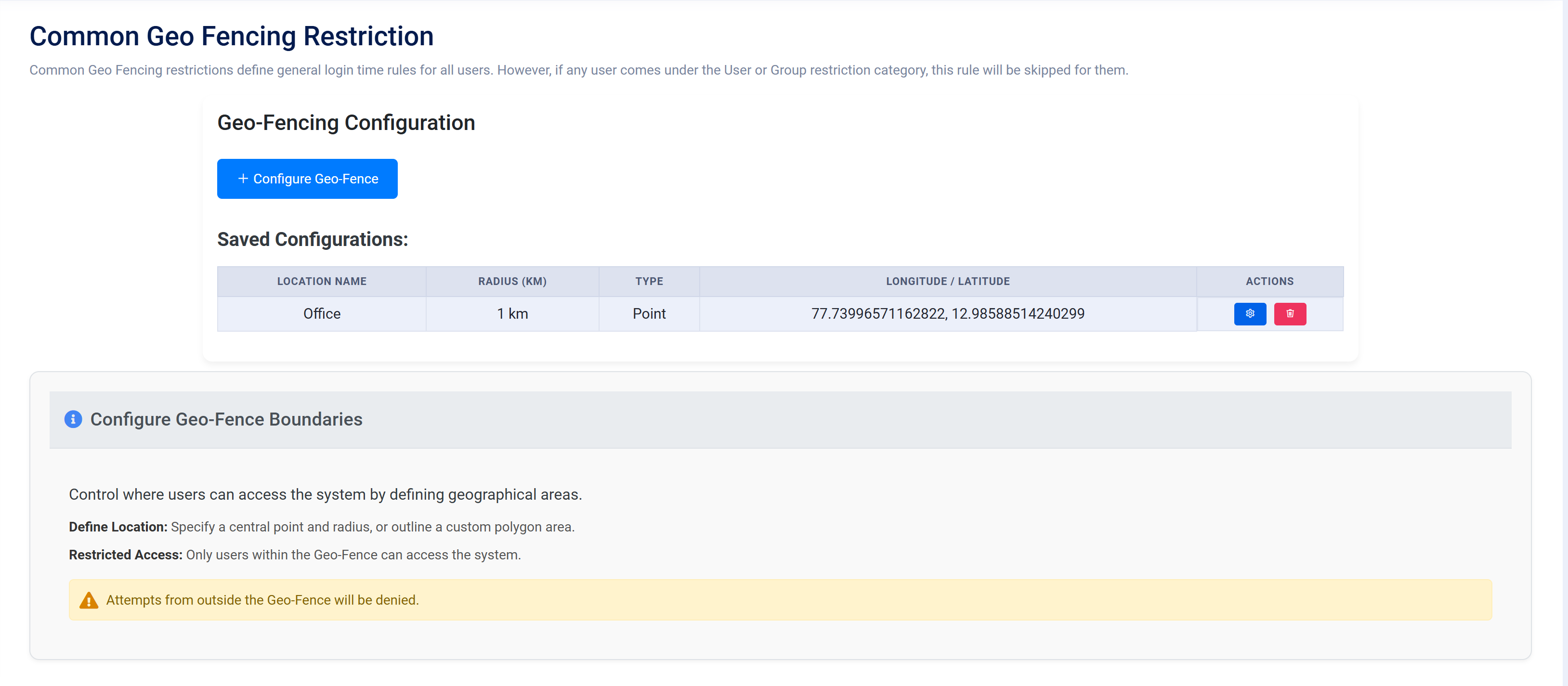Click the plus icon inside Configure Geo-Fence button
Viewport: 1568px width, 686px height.
[x=243, y=178]
